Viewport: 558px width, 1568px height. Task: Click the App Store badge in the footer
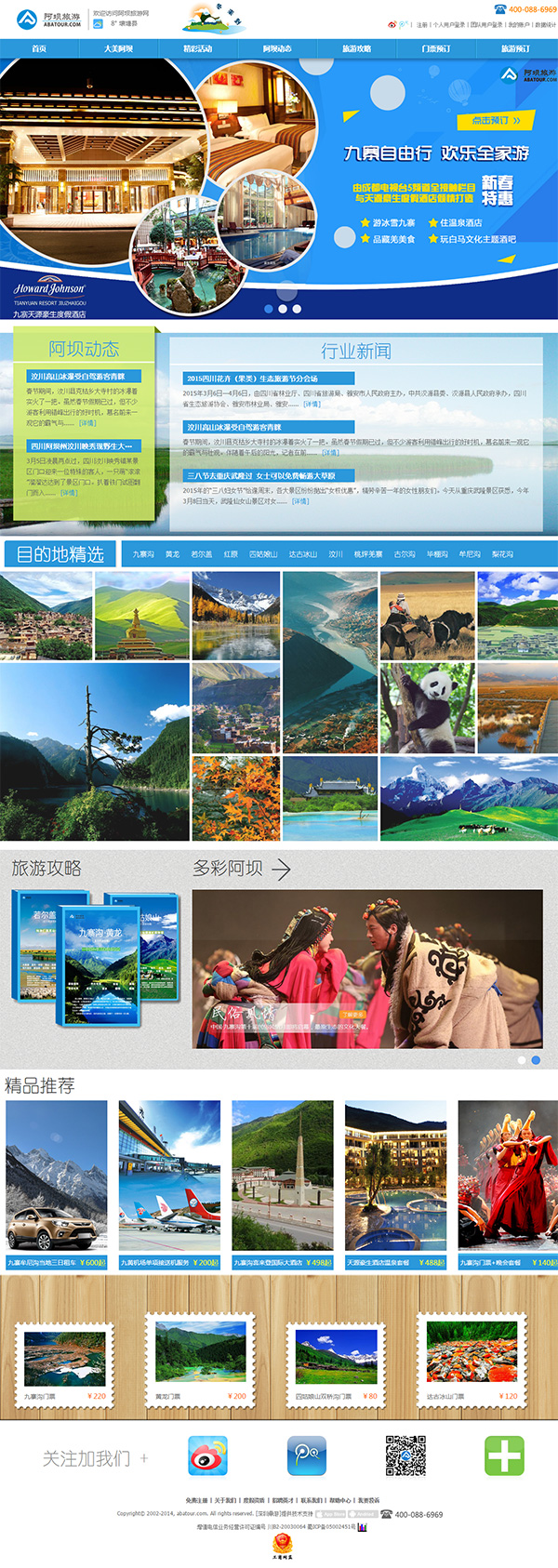(331, 1514)
